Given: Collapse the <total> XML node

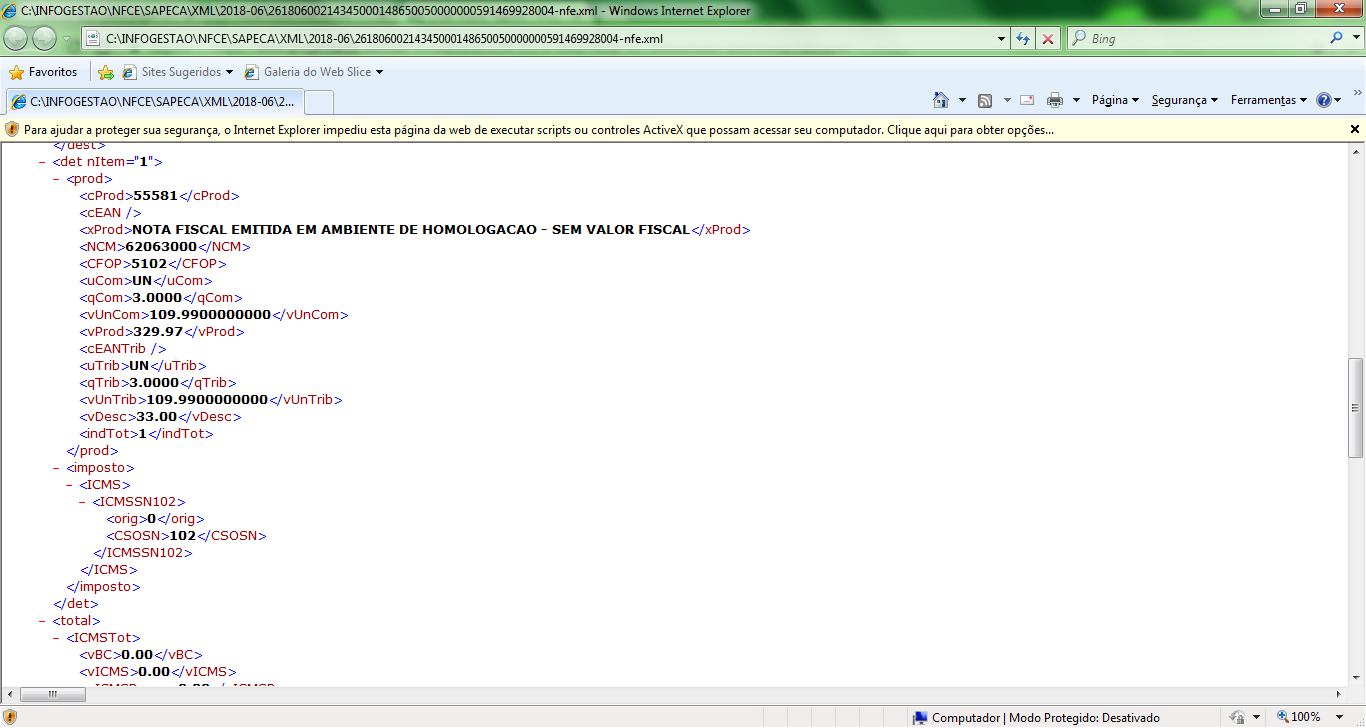Looking at the screenshot, I should click(42, 621).
